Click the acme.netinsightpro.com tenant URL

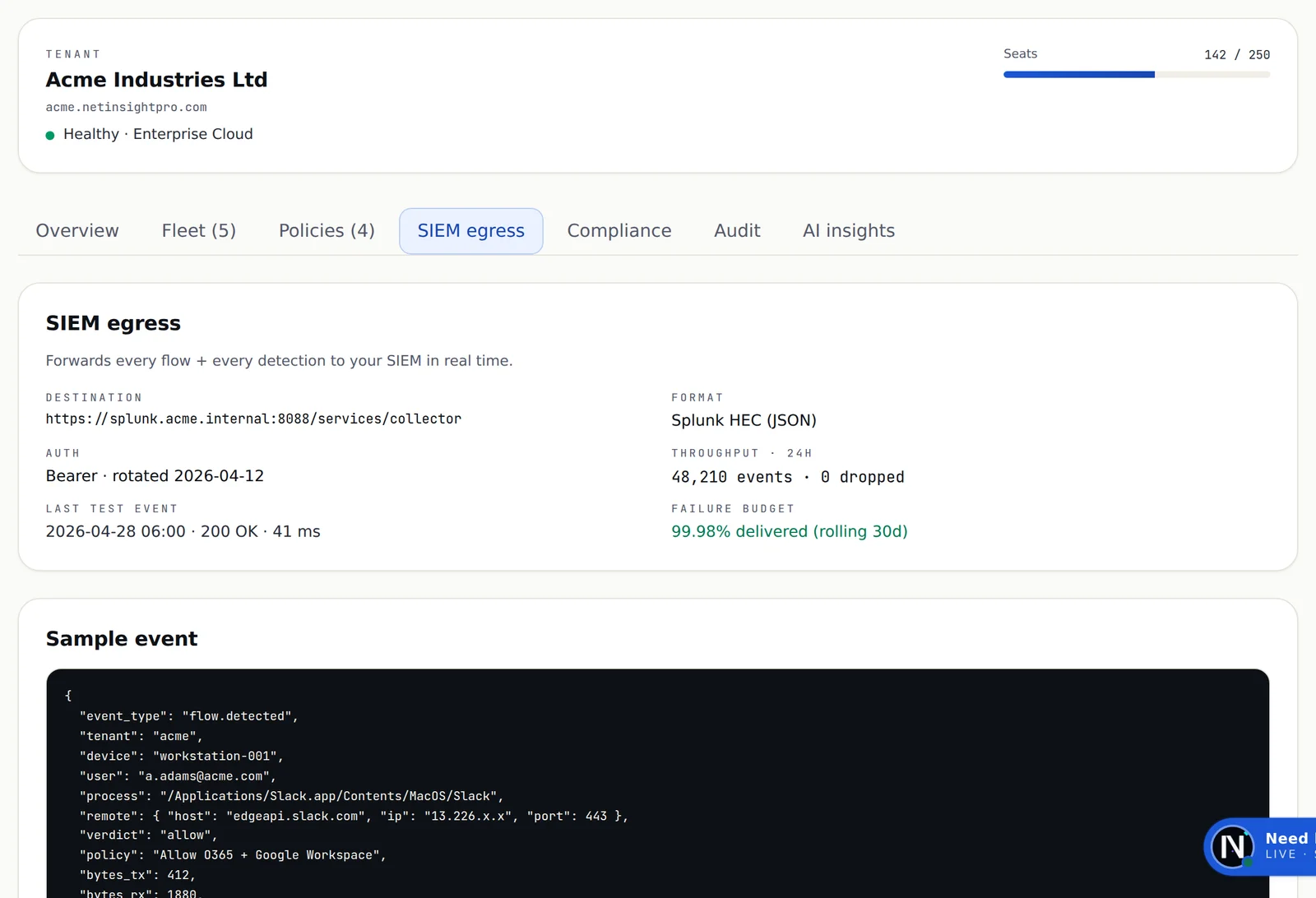coord(127,108)
